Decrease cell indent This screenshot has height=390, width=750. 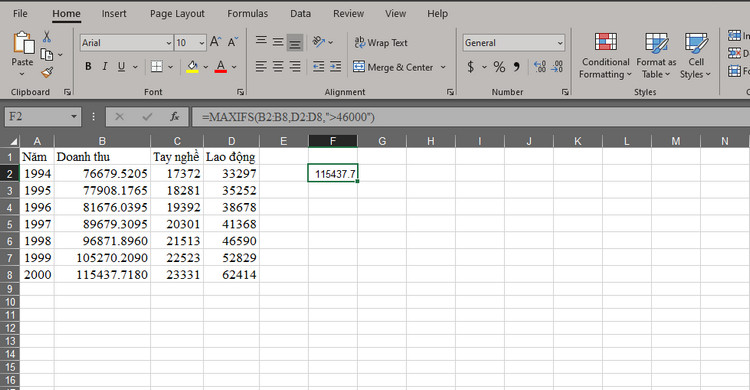click(319, 67)
